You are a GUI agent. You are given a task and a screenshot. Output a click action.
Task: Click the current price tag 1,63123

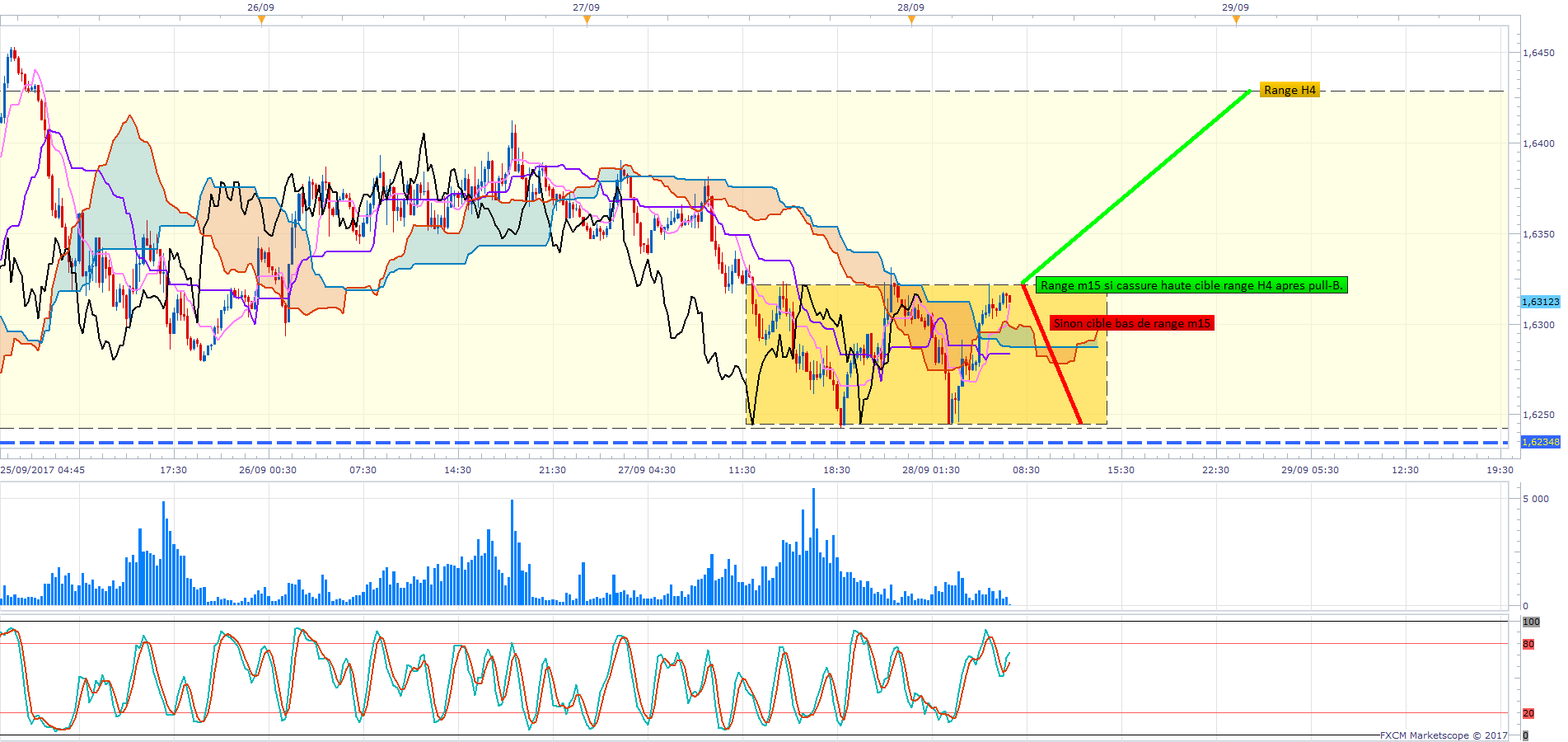pos(1540,302)
